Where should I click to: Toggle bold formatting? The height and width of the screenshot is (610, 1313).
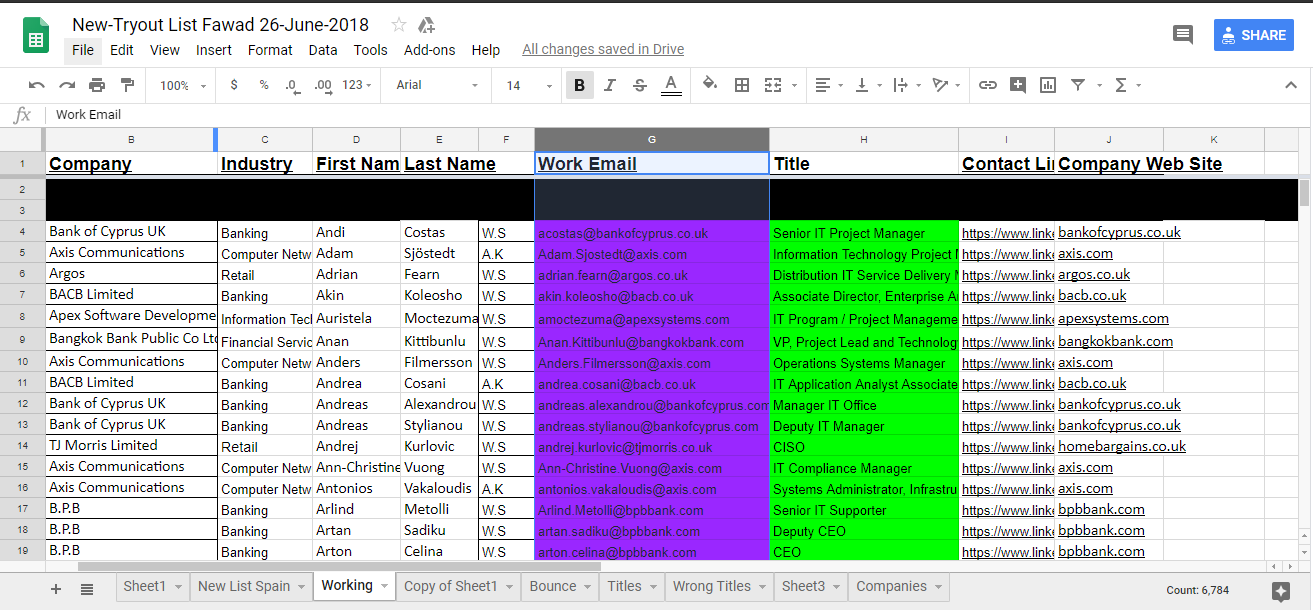click(579, 85)
